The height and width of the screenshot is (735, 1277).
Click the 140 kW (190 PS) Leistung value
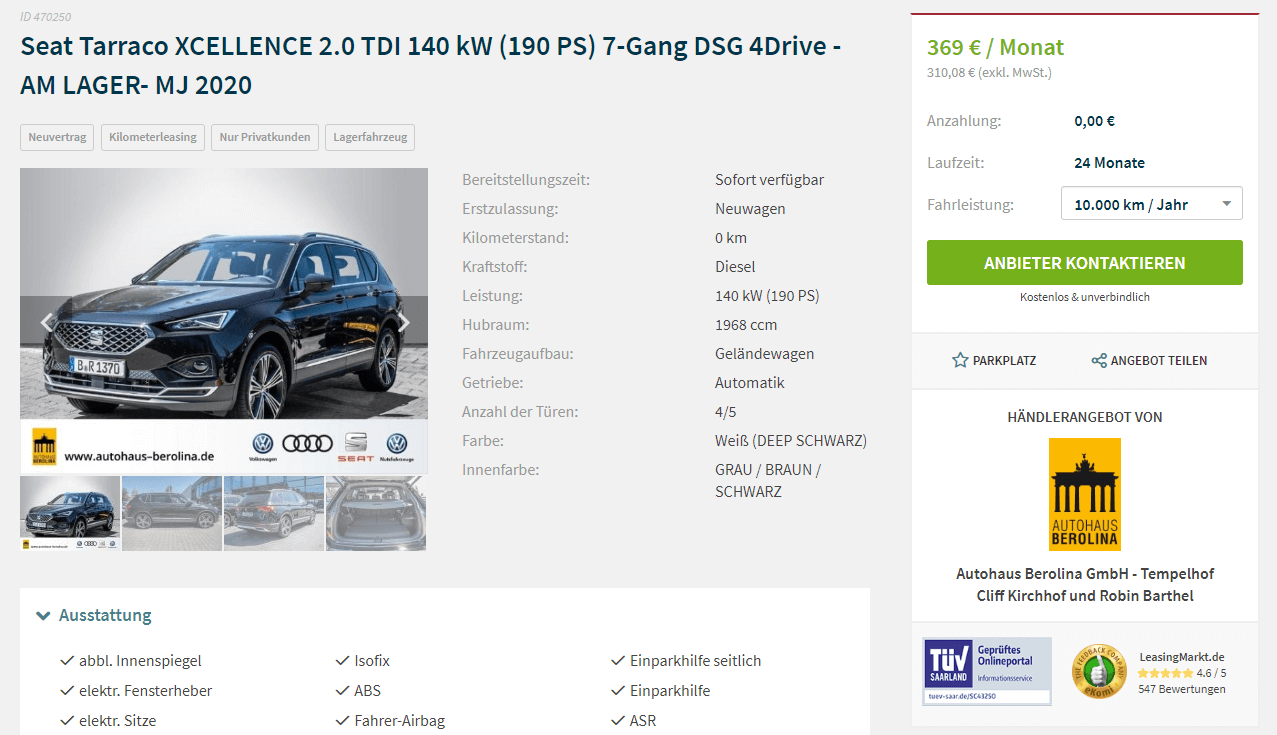point(767,296)
